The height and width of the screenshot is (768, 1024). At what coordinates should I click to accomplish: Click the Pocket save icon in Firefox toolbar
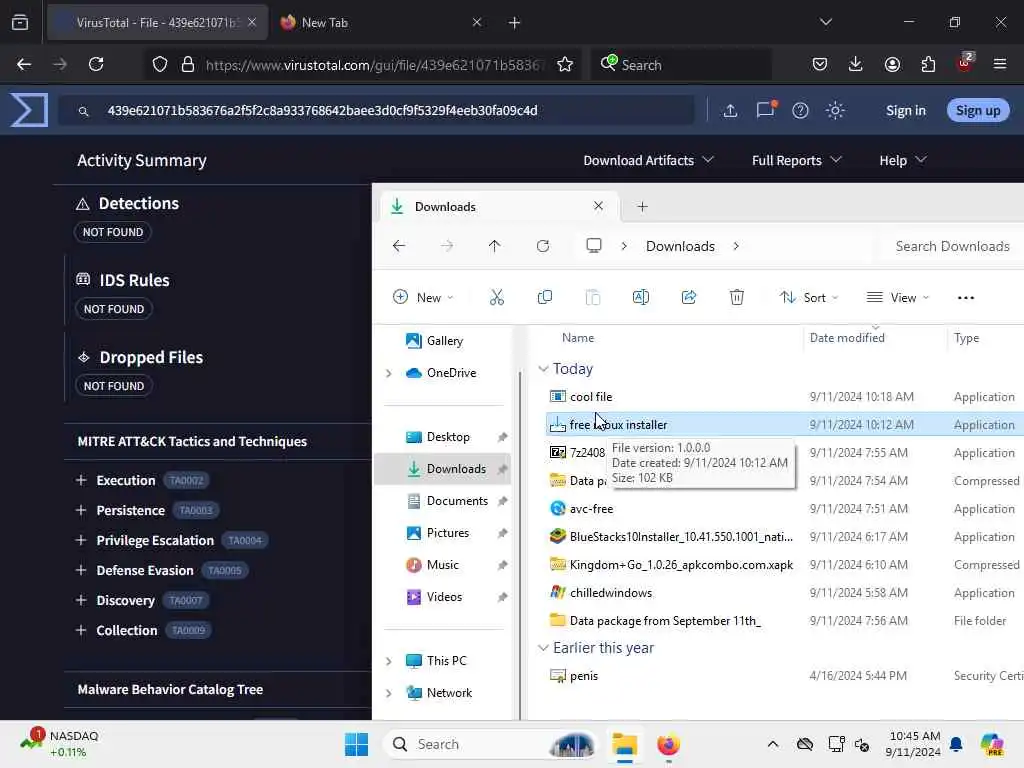(820, 64)
